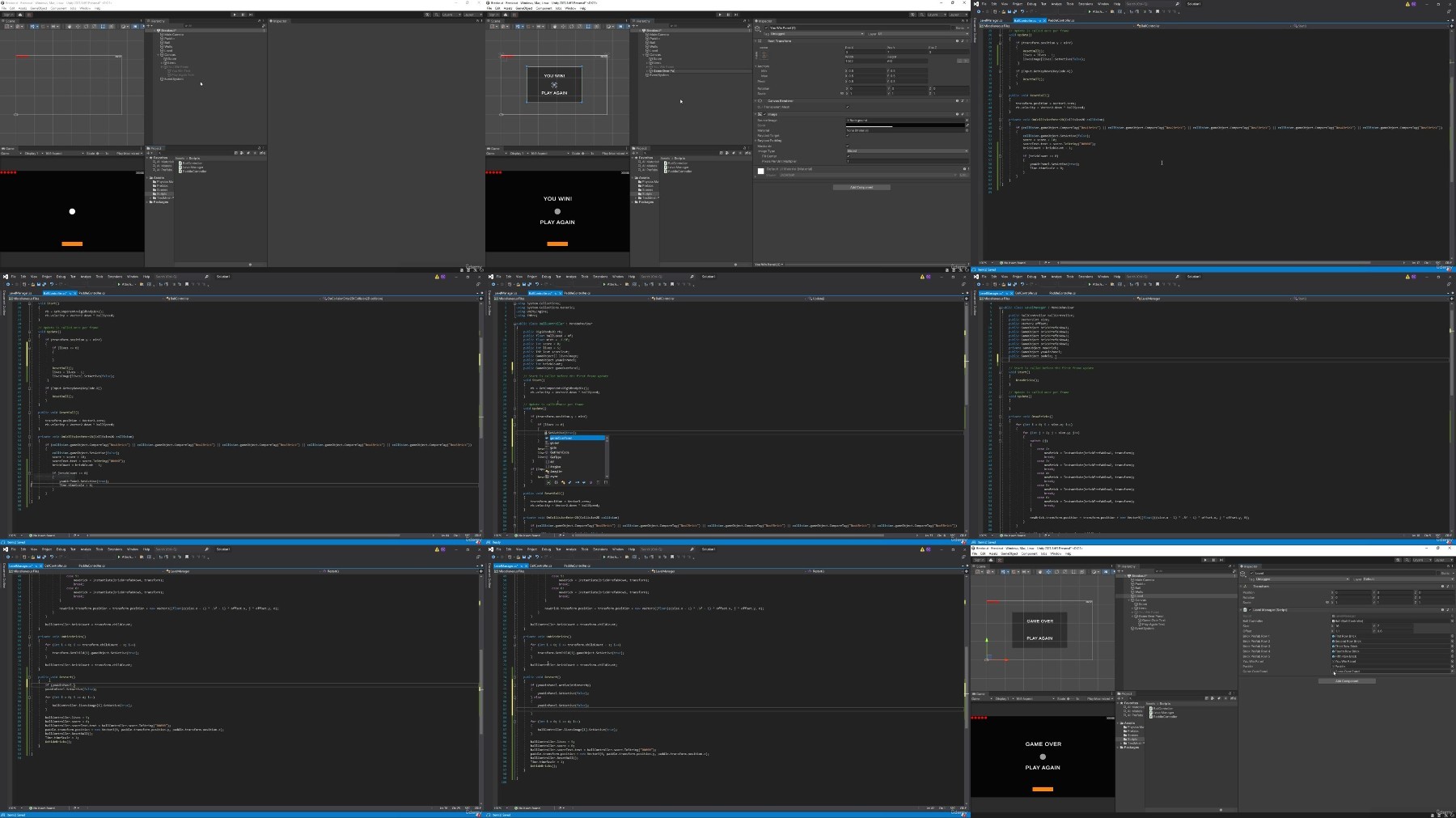The height and width of the screenshot is (818, 1456).
Task: Click Play in the Unity YOU WIN window
Action: click(x=720, y=15)
